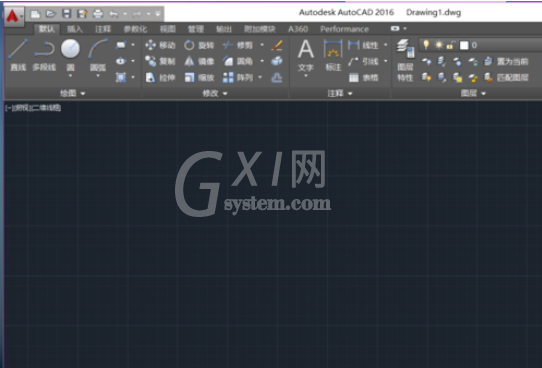Expand the Annotation (注释) panel
This screenshot has height=368, width=542.
coord(340,93)
